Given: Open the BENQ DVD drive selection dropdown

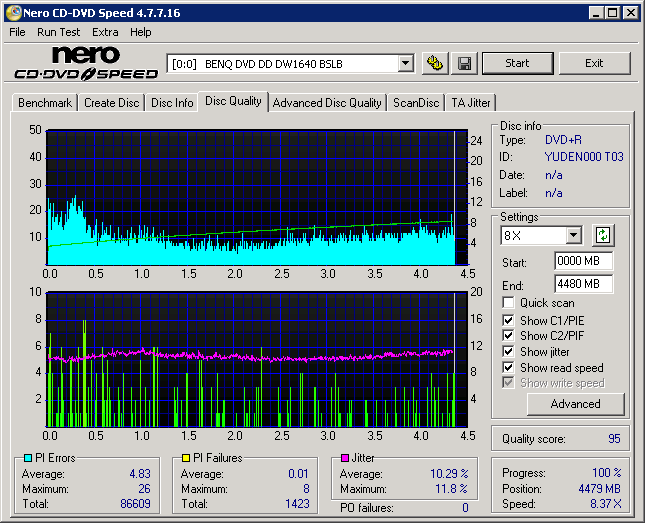Looking at the screenshot, I should [405, 63].
